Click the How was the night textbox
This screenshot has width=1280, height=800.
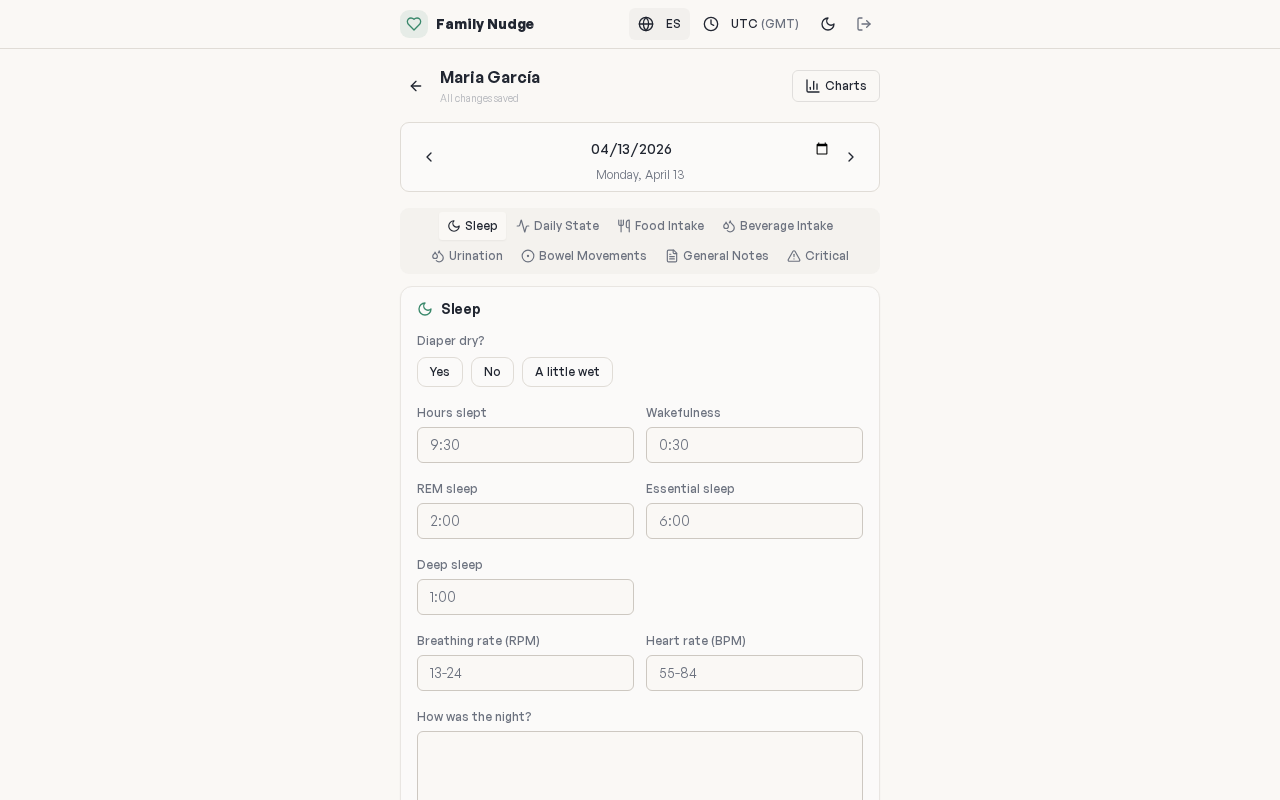(x=640, y=765)
